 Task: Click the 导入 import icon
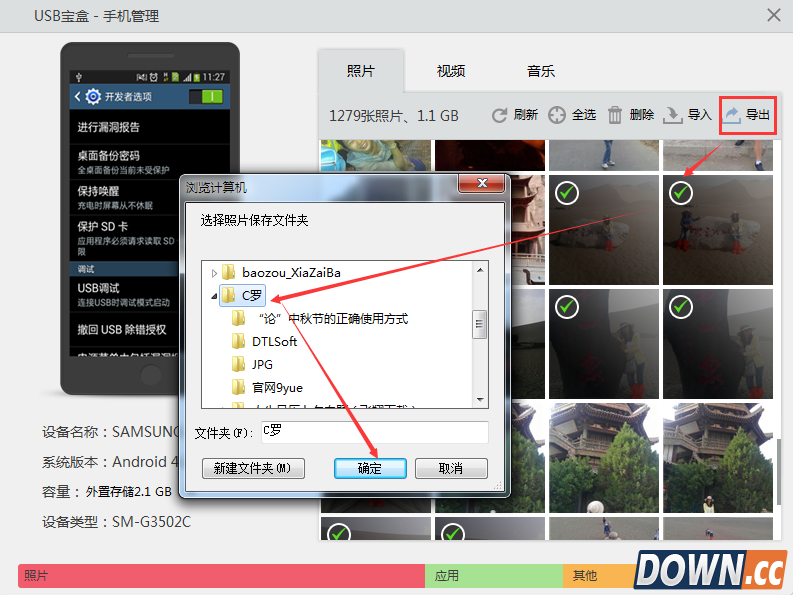[x=674, y=115]
